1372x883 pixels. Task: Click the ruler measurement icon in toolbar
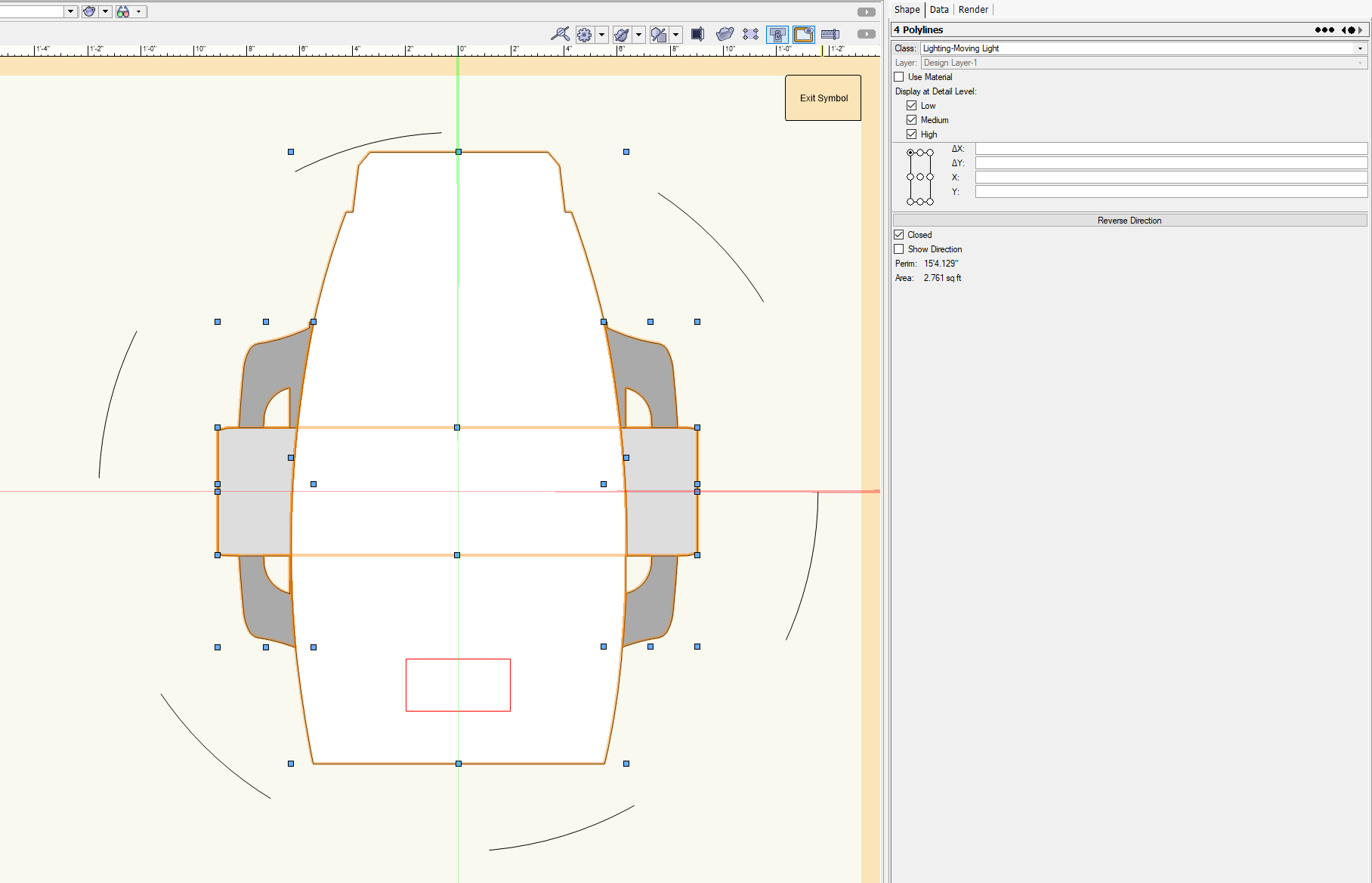830,34
